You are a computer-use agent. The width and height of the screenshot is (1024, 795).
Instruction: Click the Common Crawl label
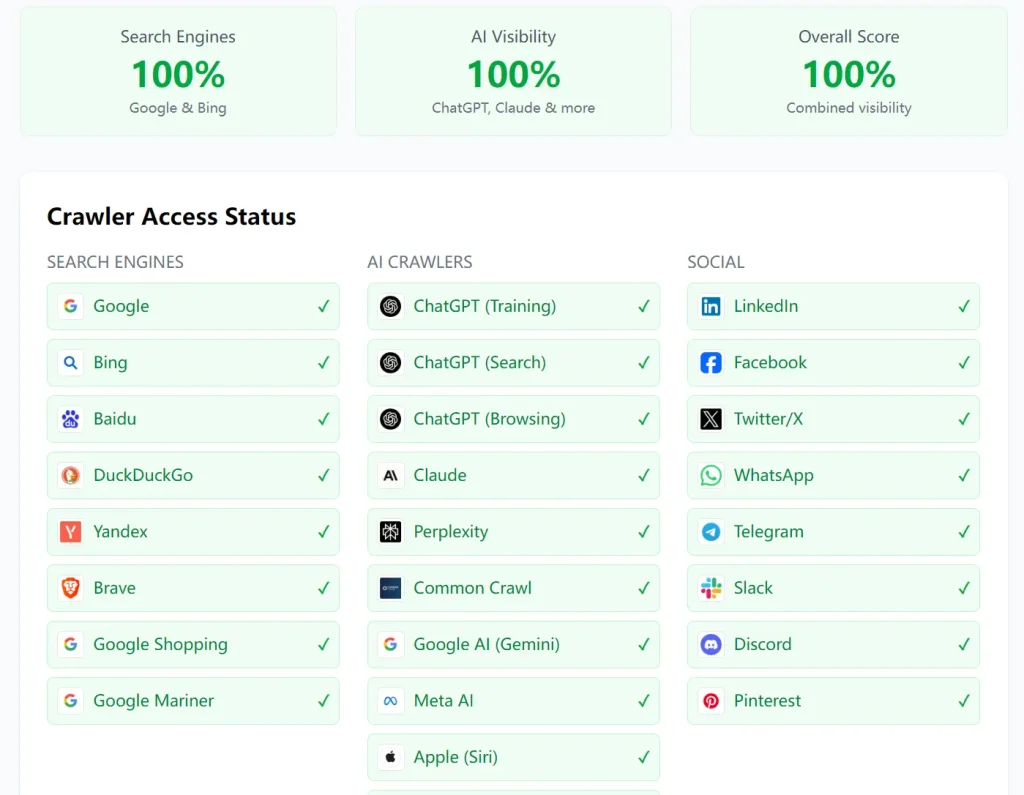(x=472, y=588)
